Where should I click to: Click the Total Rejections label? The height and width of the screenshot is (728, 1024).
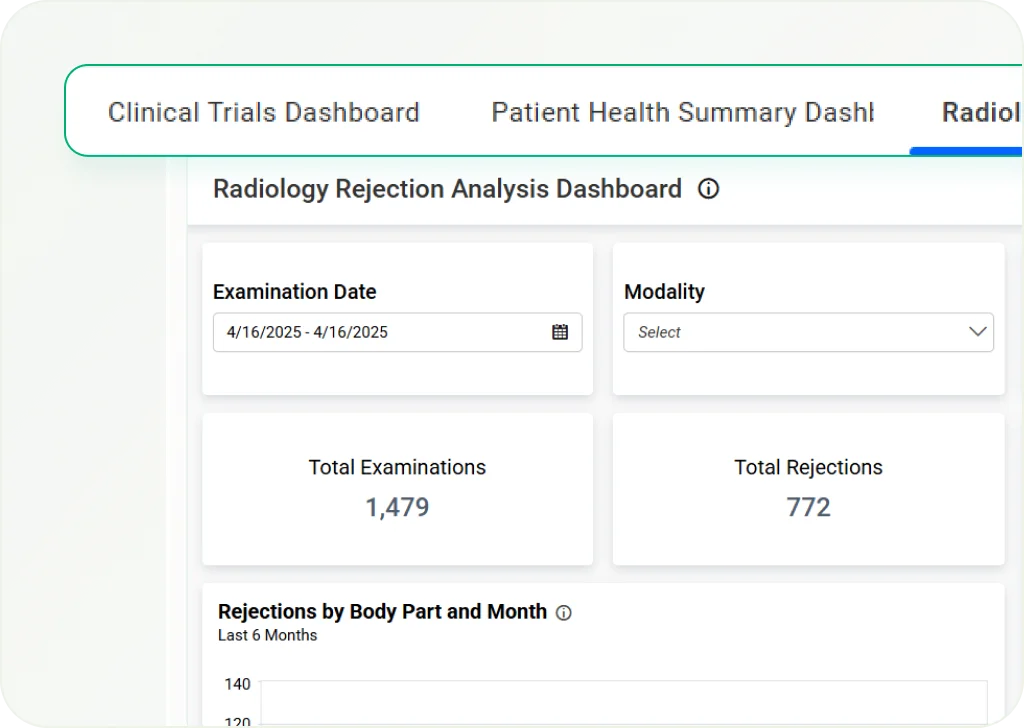click(808, 467)
